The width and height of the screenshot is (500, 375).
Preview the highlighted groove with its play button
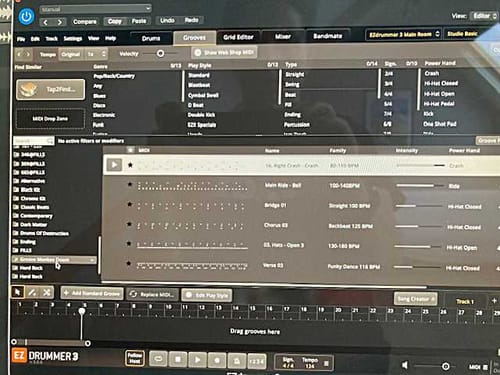pyautogui.click(x=114, y=164)
